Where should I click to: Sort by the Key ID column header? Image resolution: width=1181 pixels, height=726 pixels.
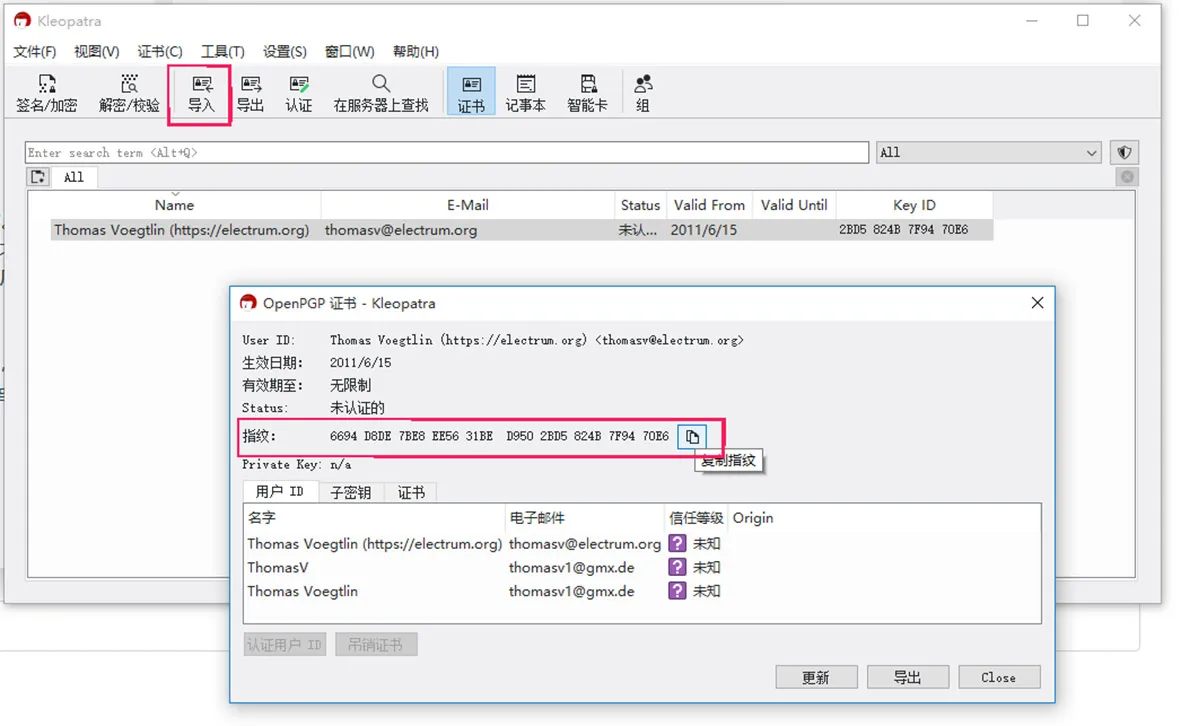(914, 205)
